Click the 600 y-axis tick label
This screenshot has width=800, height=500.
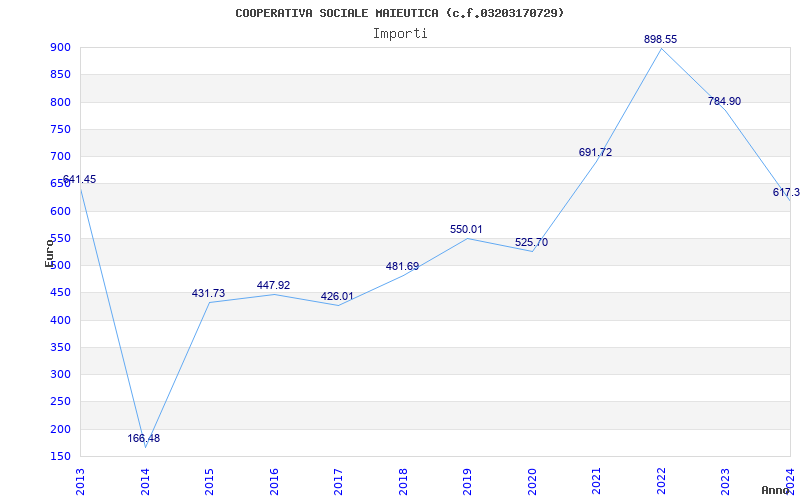click(60, 211)
